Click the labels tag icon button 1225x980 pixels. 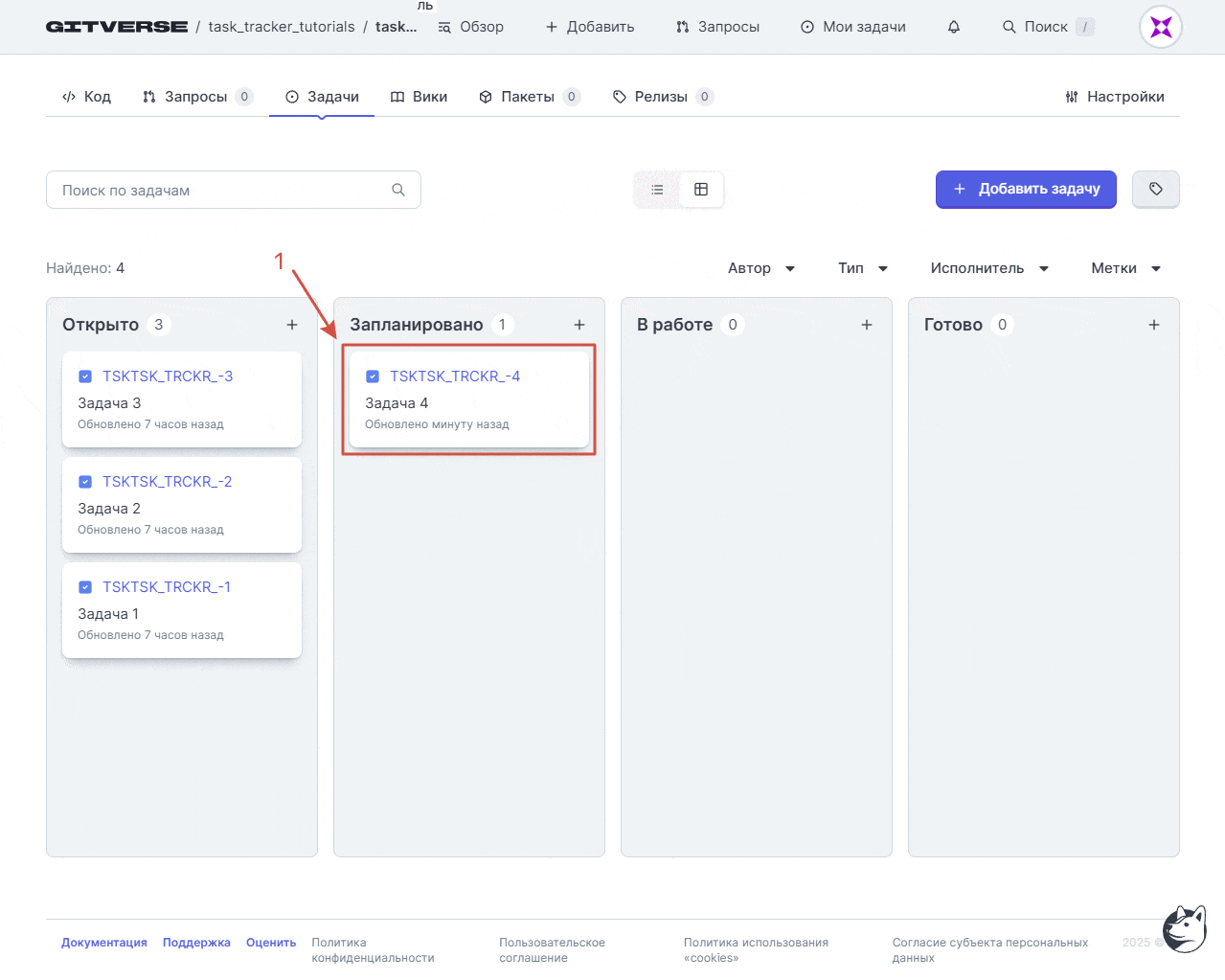(1156, 189)
